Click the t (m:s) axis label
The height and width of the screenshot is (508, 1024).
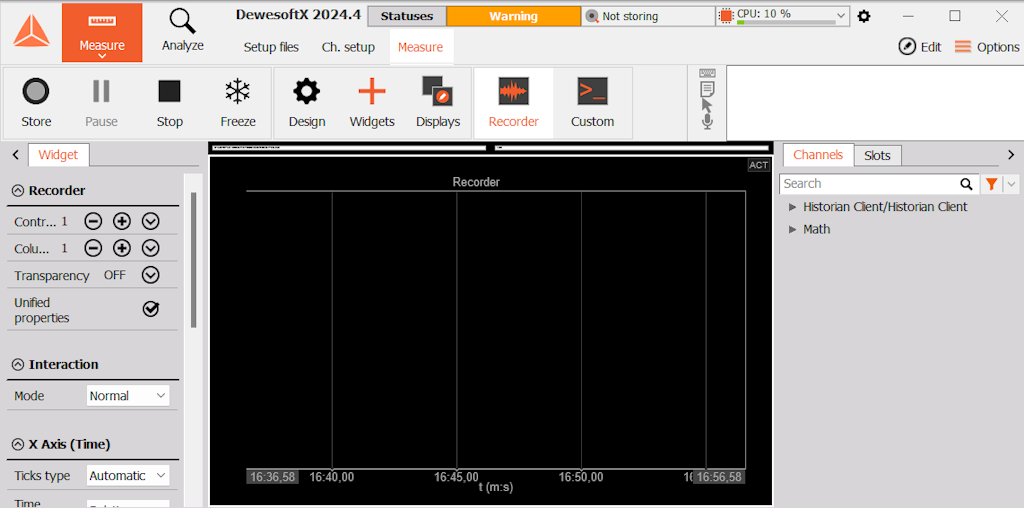tap(498, 487)
